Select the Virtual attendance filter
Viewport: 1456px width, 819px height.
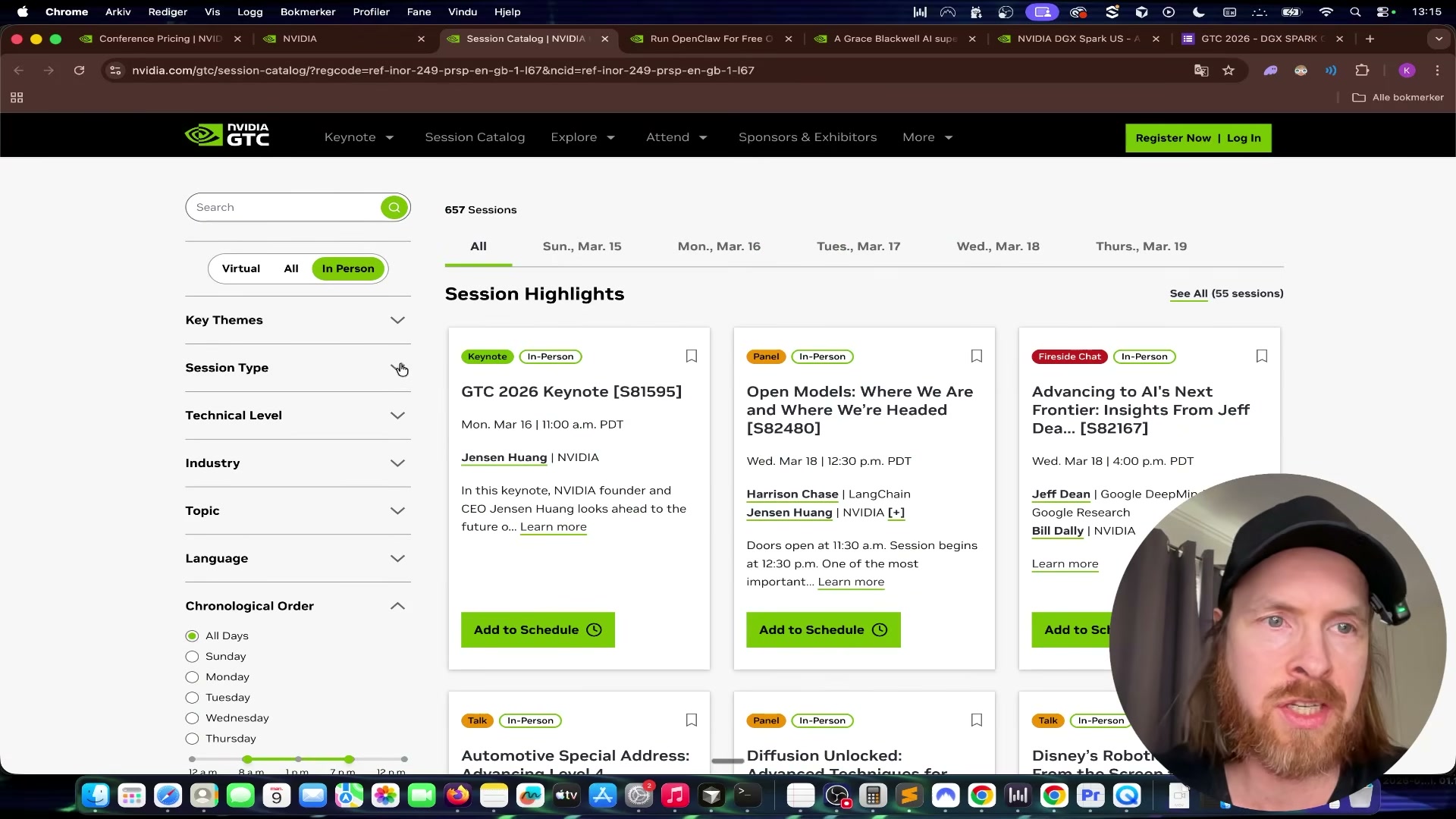(x=241, y=268)
